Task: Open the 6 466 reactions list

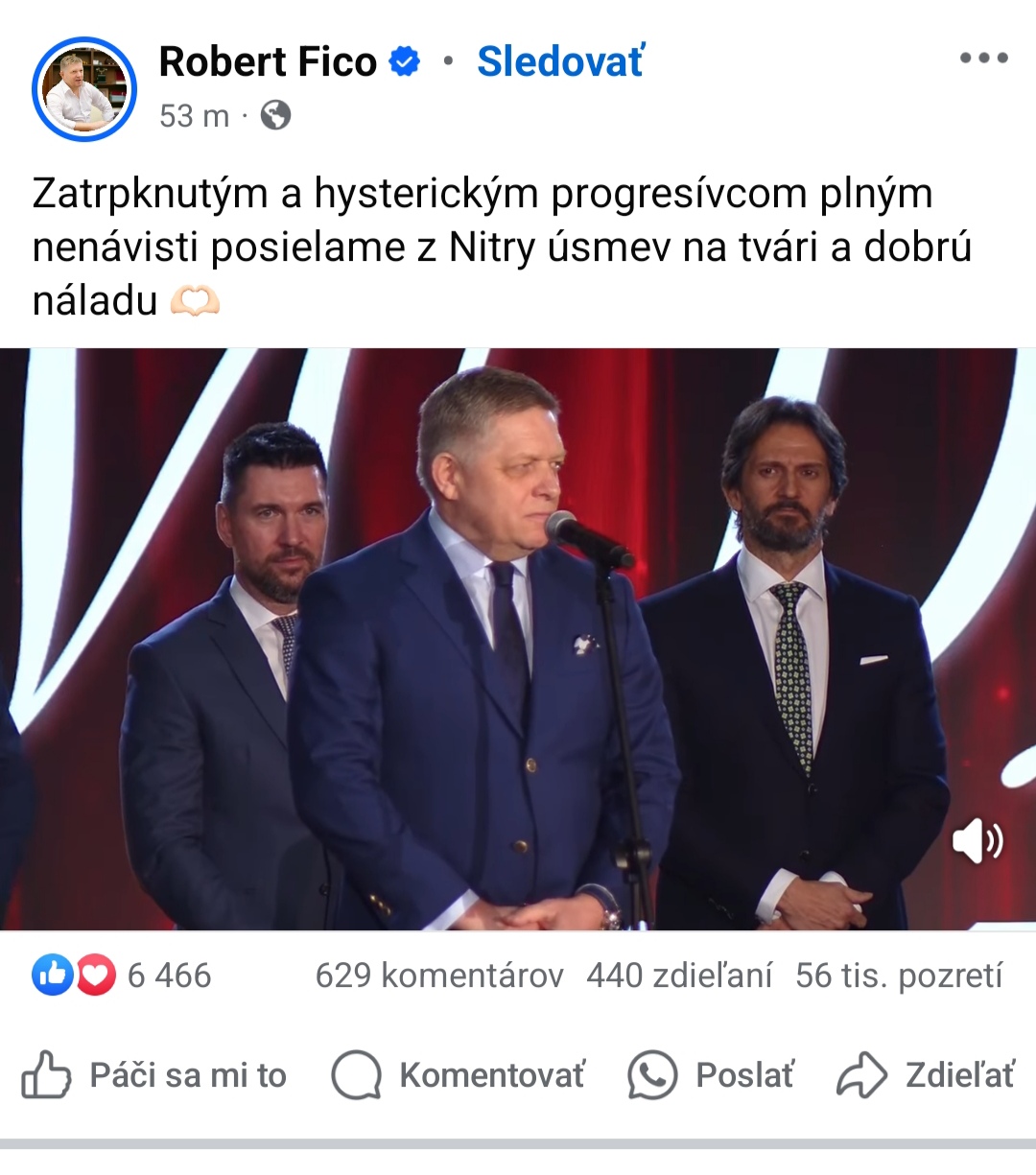Action: pos(169,975)
